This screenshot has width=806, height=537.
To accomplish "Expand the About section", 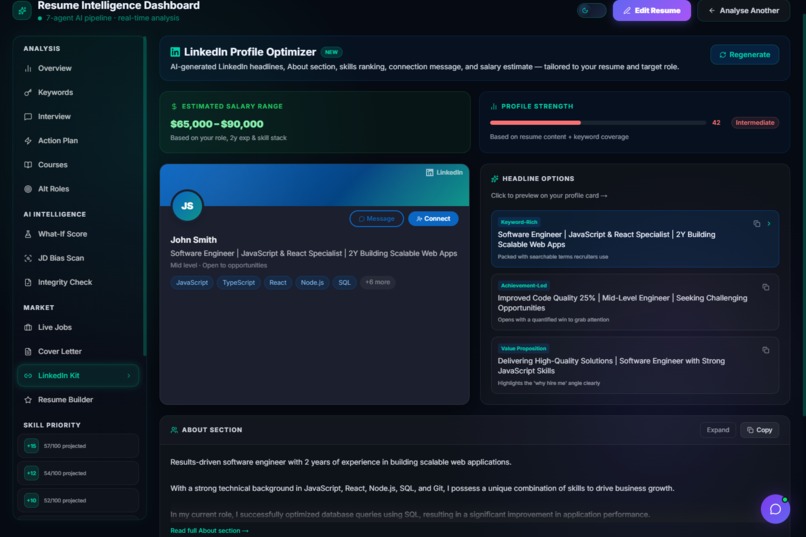I will tap(718, 430).
